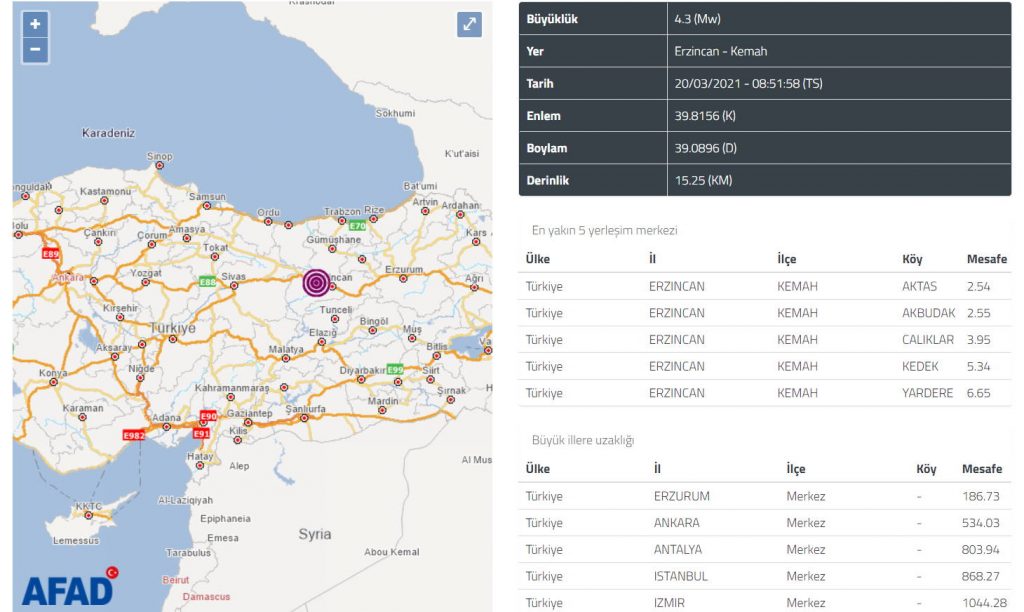Click the ERZURUM row in the big cities table
1024x612 pixels.
[x=766, y=496]
